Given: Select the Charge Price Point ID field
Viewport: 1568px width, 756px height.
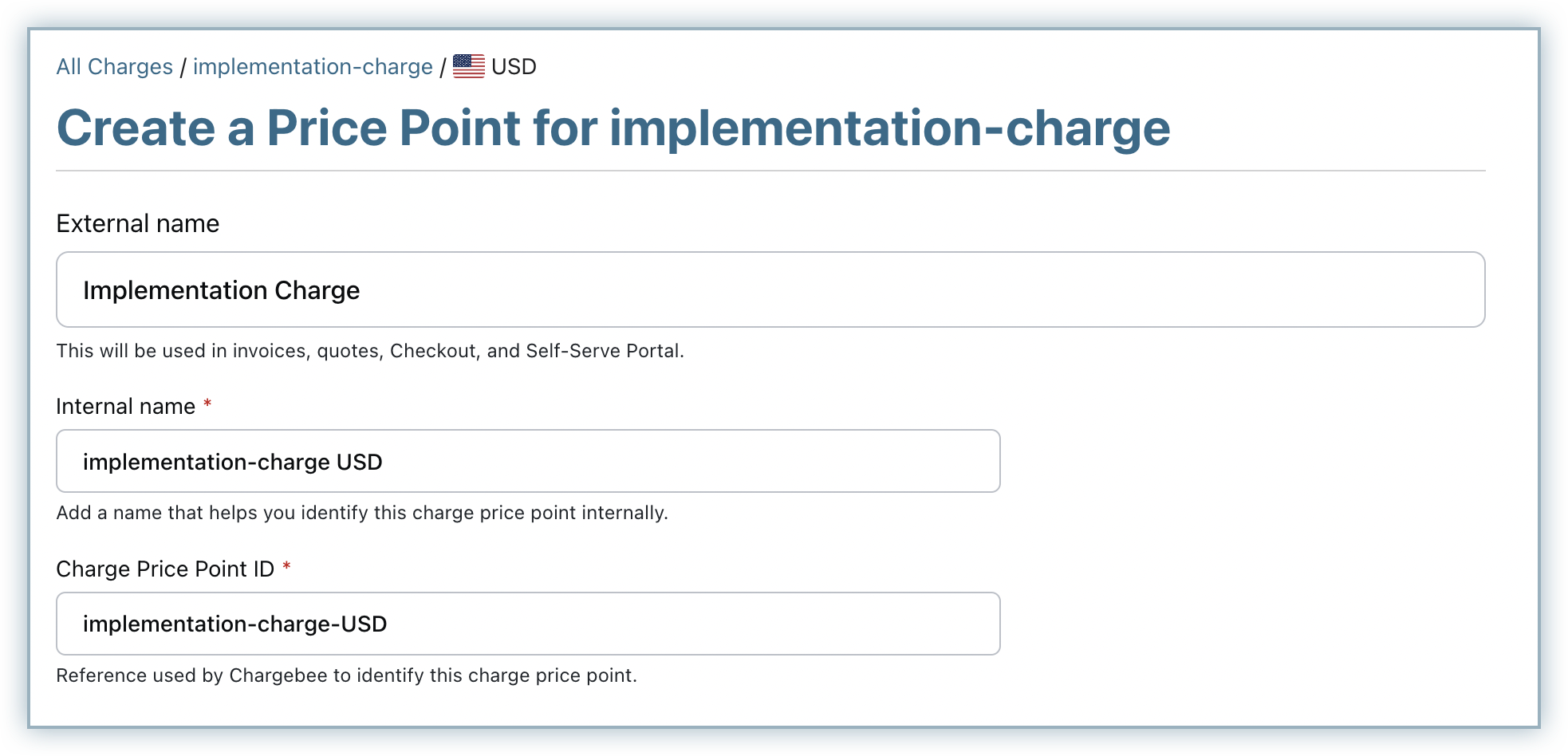Looking at the screenshot, I should click(x=527, y=624).
